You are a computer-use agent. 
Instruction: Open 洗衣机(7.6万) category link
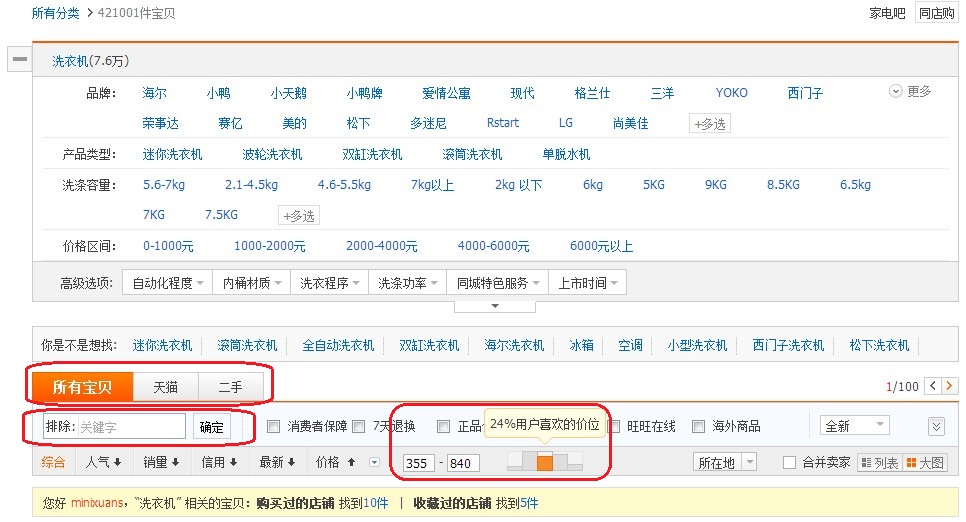tap(91, 61)
